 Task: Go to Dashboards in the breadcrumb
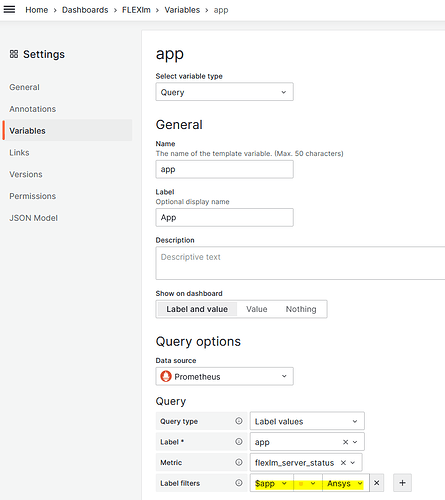pos(85,10)
